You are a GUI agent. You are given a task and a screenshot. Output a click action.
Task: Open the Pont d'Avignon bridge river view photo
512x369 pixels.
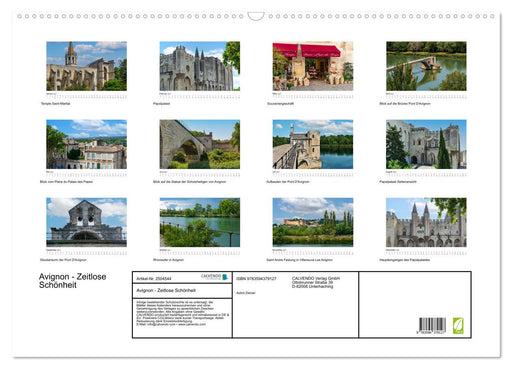(x=426, y=66)
